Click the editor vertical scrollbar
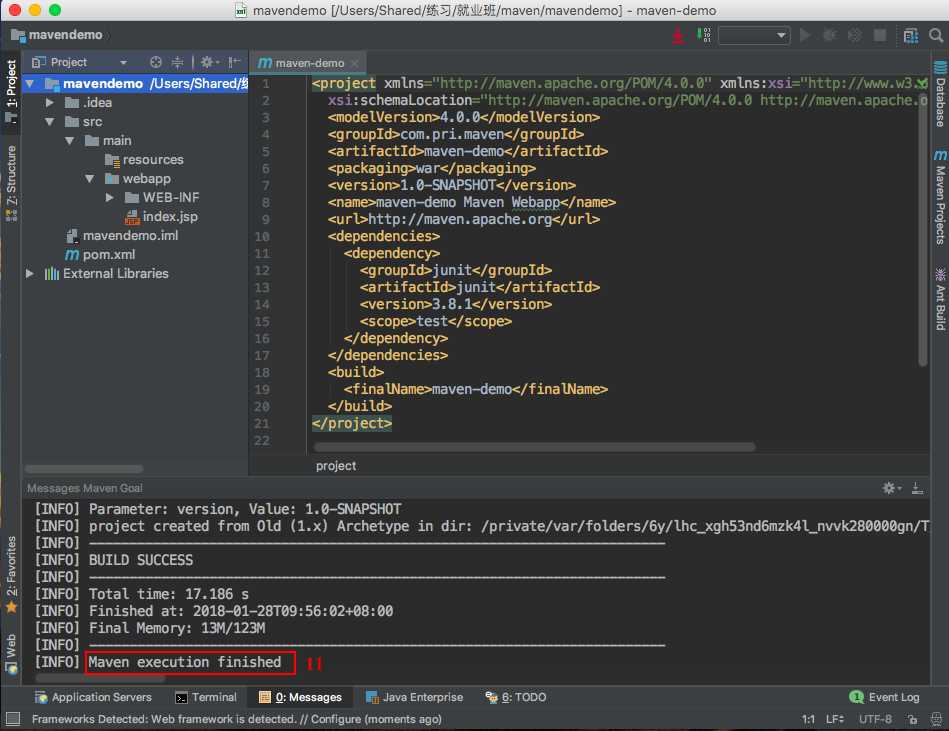Viewport: 949px width, 731px height. click(923, 230)
